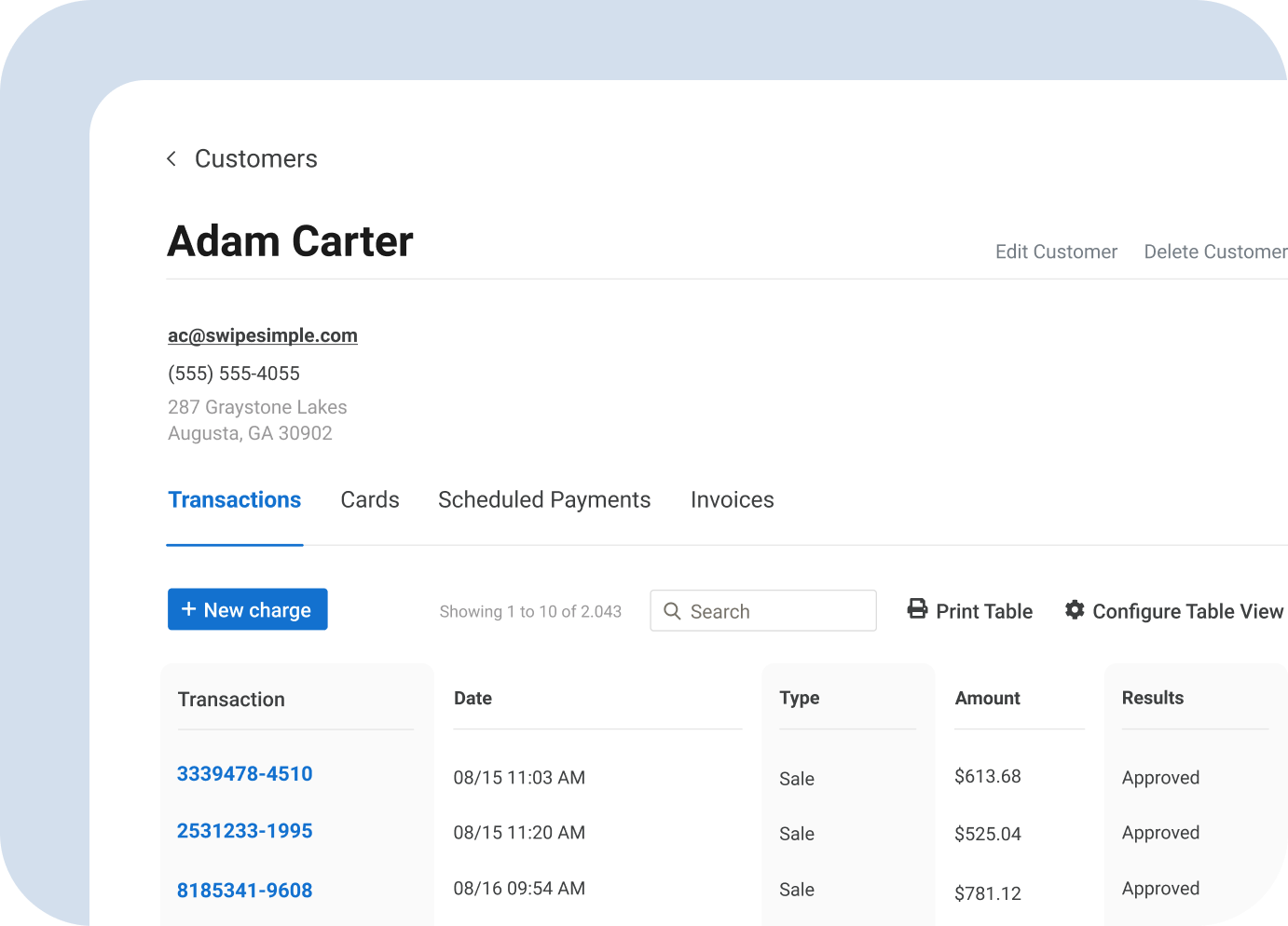The image size is (1288, 926).
Task: Switch to the Cards tab
Action: coord(369,500)
